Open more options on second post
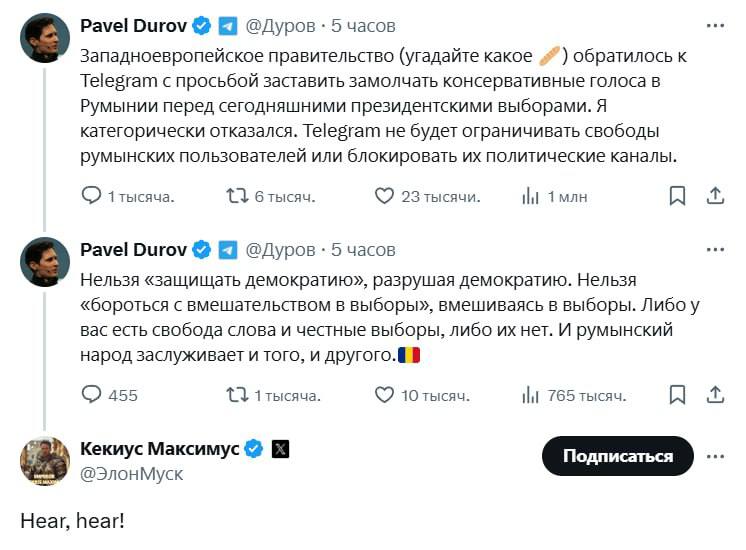 (x=715, y=249)
